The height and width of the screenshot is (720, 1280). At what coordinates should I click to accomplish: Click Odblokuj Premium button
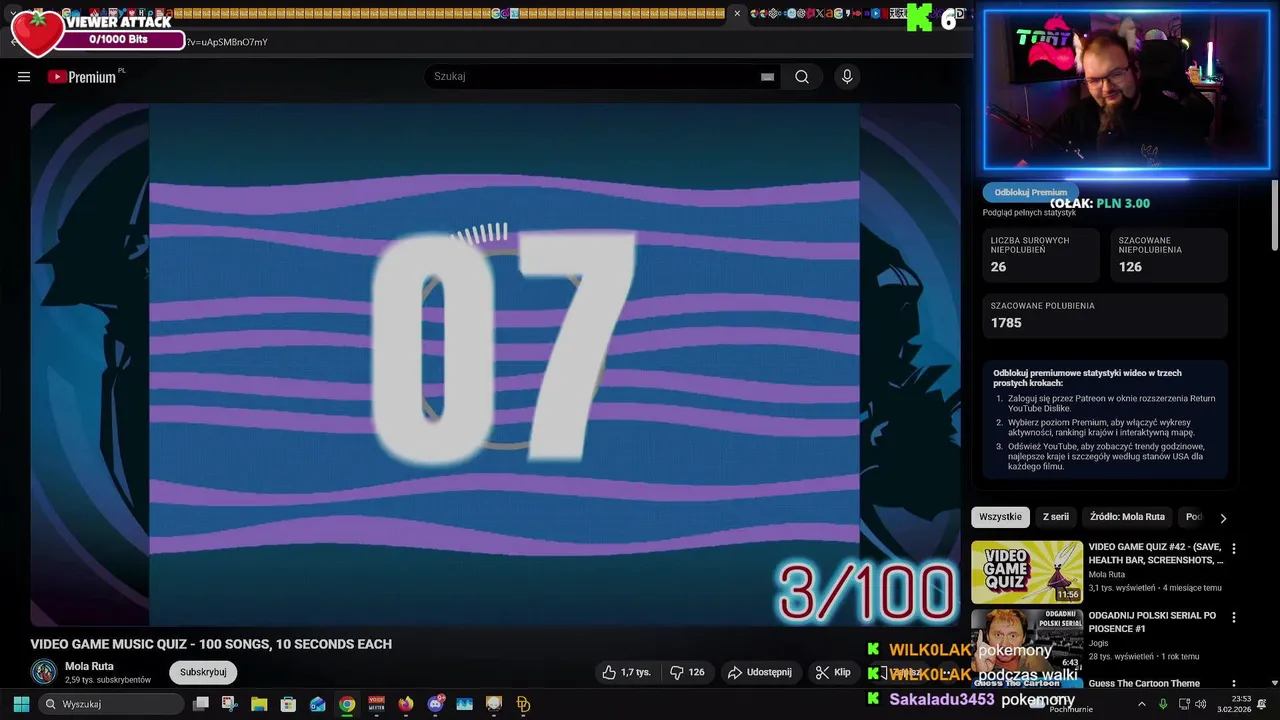click(1030, 192)
